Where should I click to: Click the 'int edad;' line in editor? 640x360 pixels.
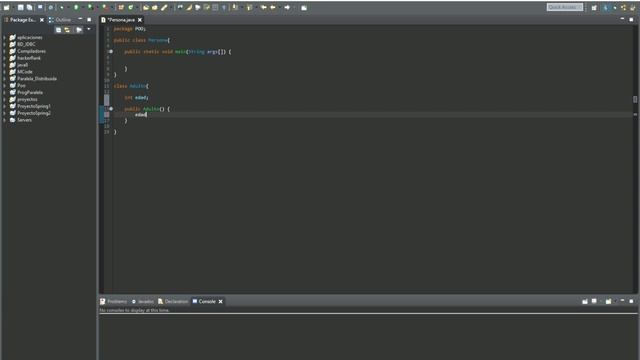tap(136, 98)
